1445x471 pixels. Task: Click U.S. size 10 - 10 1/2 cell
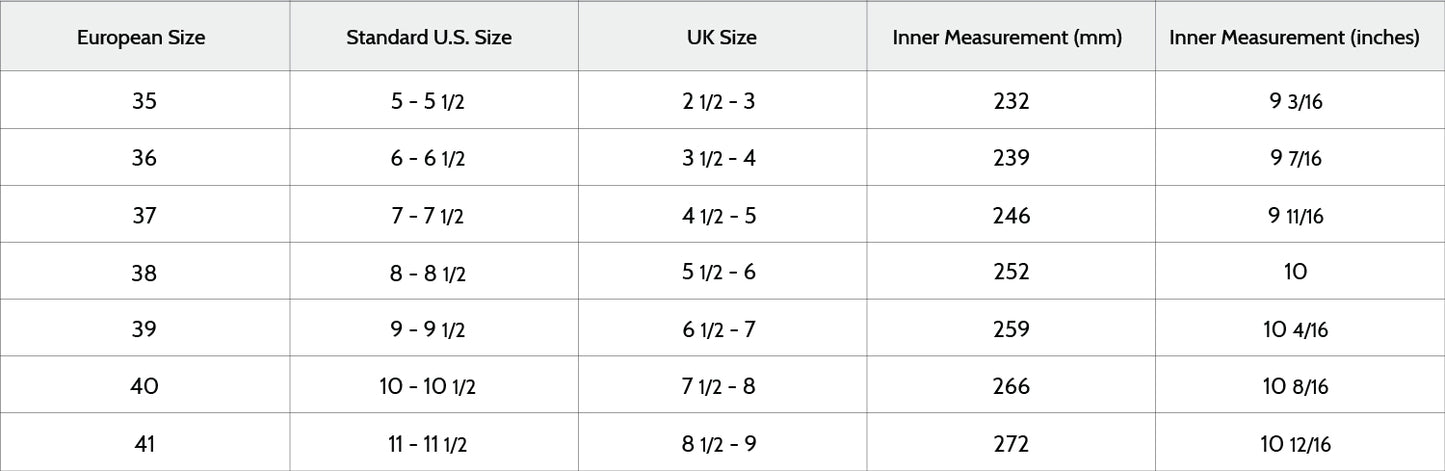click(x=428, y=386)
